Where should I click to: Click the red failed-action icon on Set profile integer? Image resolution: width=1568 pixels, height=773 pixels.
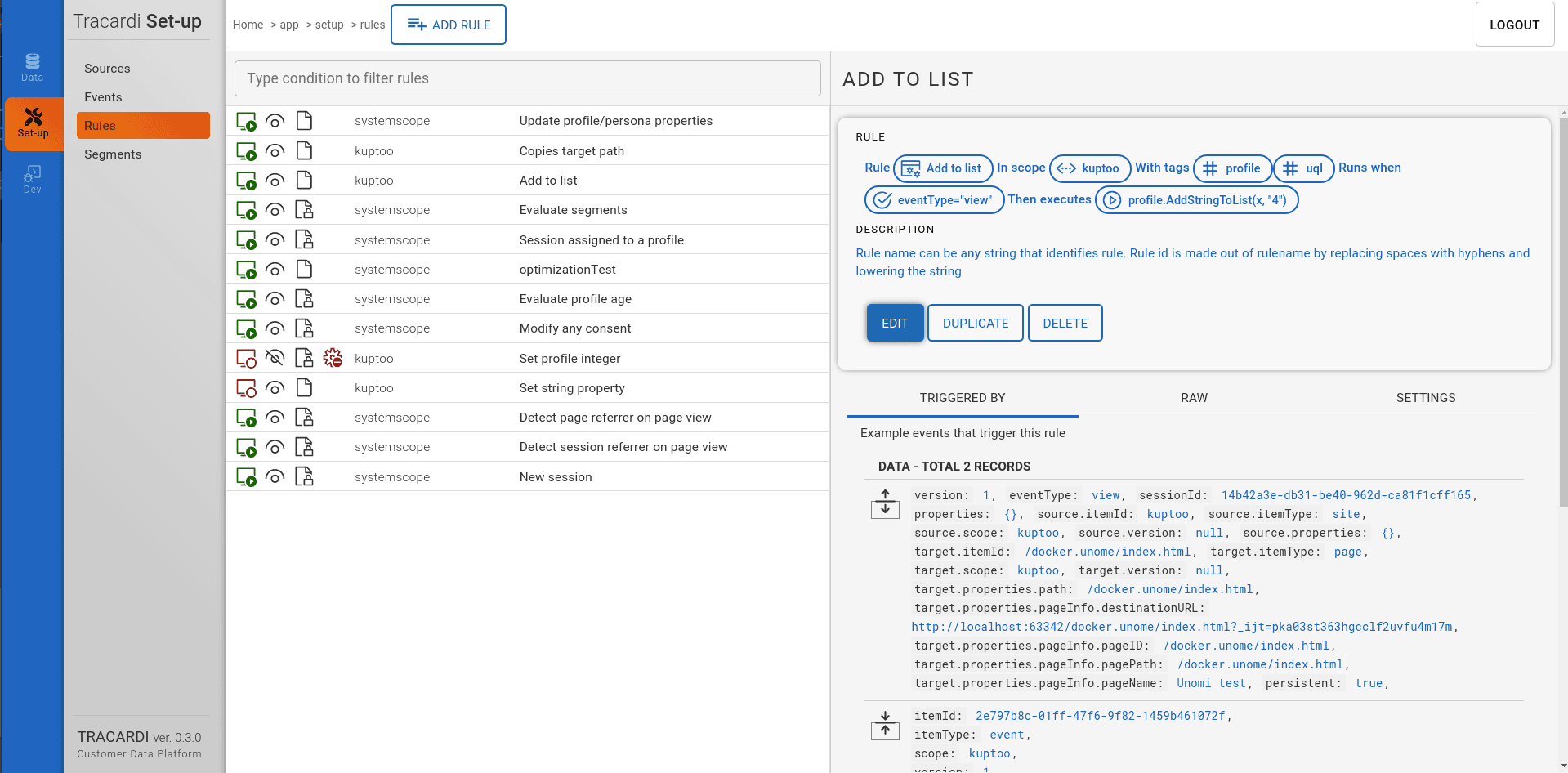click(333, 358)
